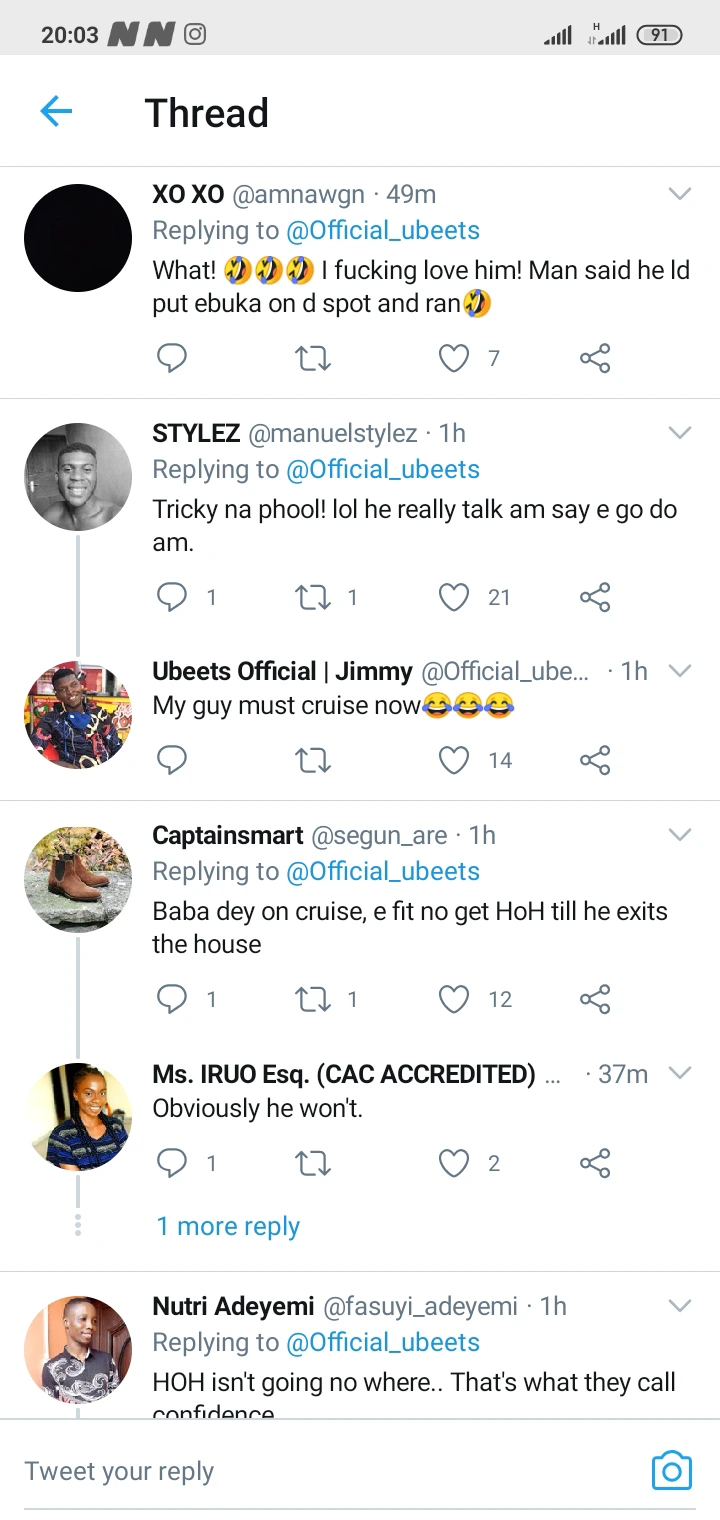Open Instagram notification in status bar
Screen dimensions: 720x1520
(195, 35)
